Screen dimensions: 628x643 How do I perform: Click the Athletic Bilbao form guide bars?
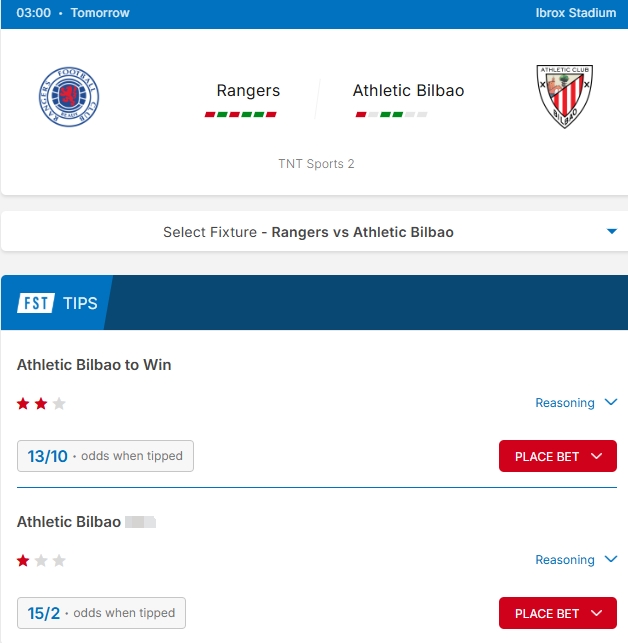pyautogui.click(x=391, y=115)
